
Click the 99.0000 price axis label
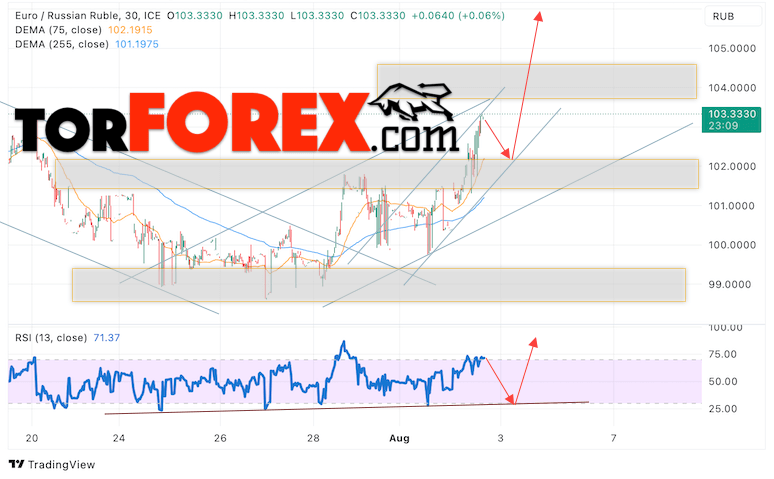point(730,284)
